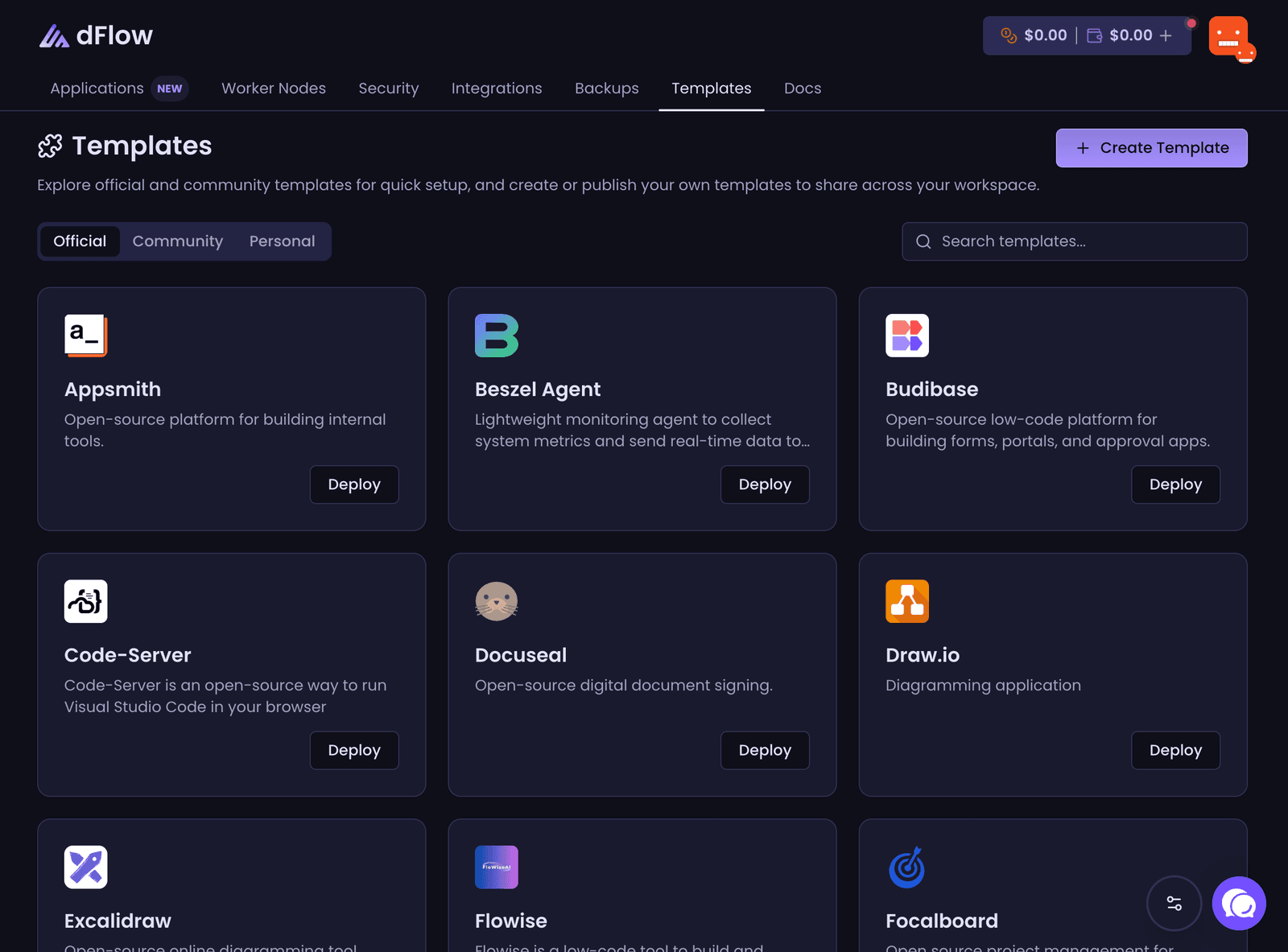The width and height of the screenshot is (1288, 952).
Task: Click the Focalboard target logo
Action: (907, 867)
